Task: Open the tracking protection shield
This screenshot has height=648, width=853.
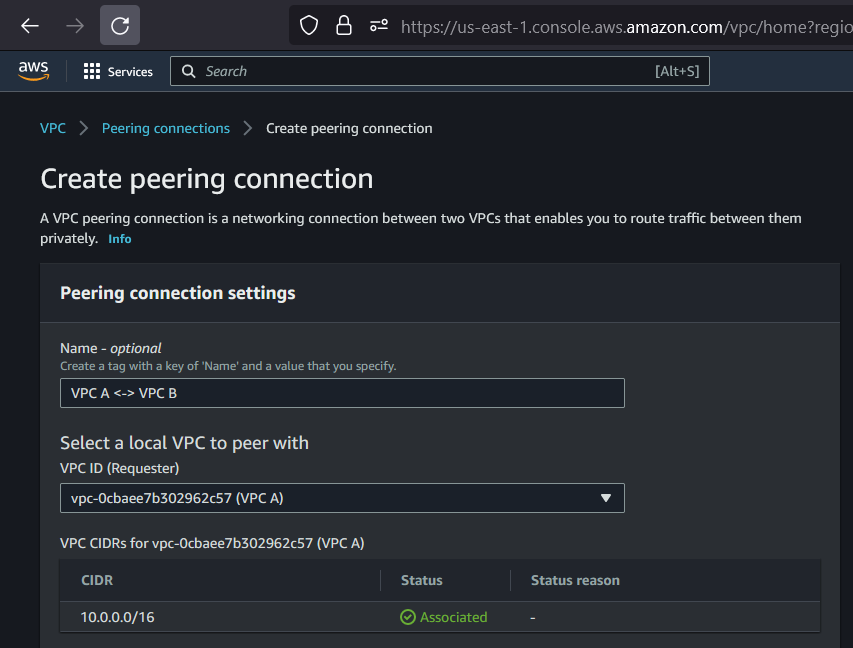Action: pyautogui.click(x=309, y=26)
